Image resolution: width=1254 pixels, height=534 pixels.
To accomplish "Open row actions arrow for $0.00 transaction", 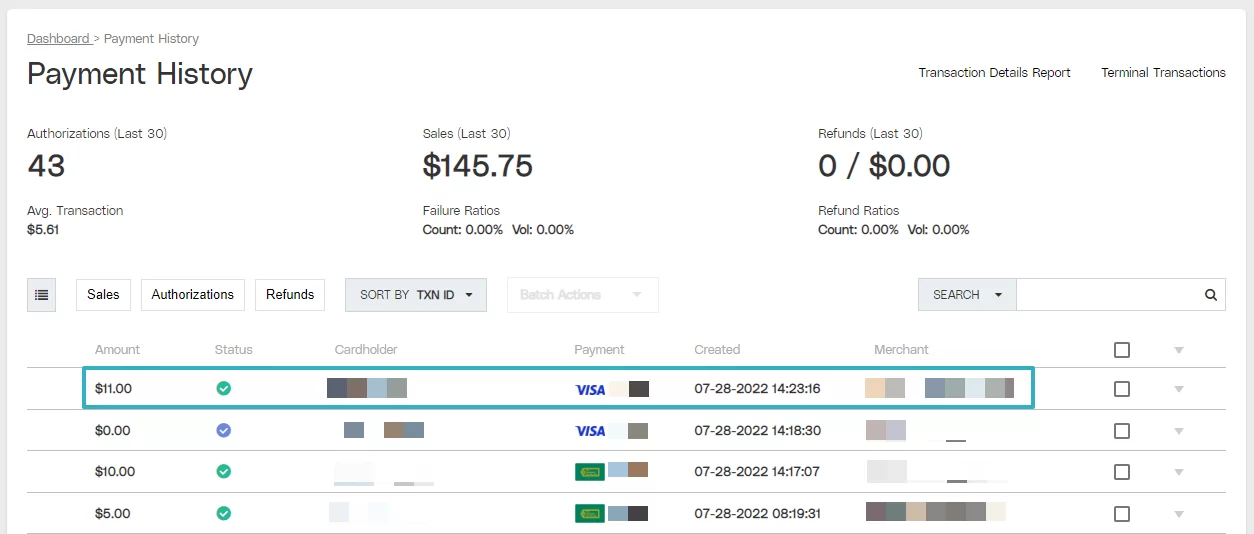I will point(1179,431).
